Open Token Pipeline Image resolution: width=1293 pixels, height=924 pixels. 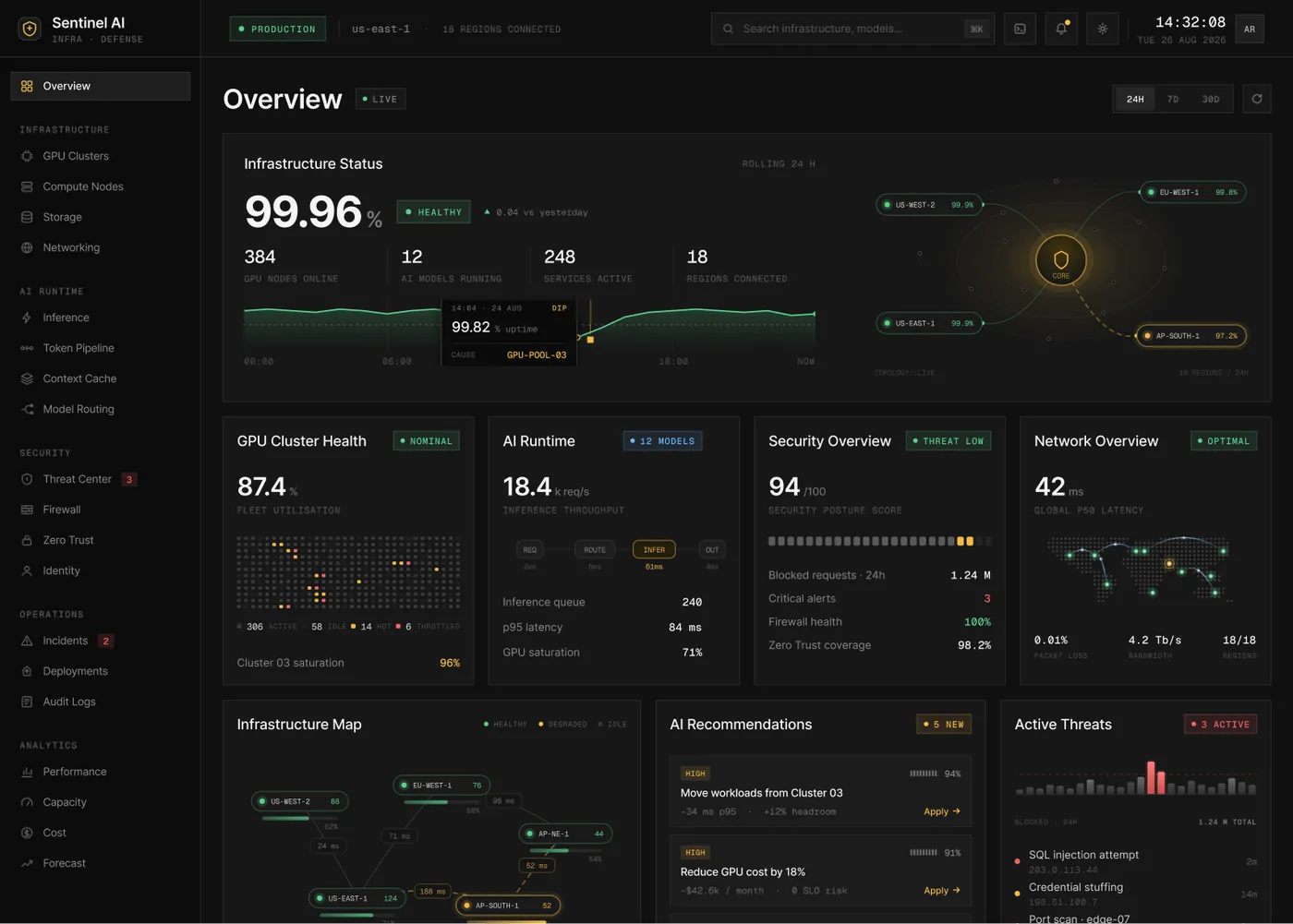100,348
